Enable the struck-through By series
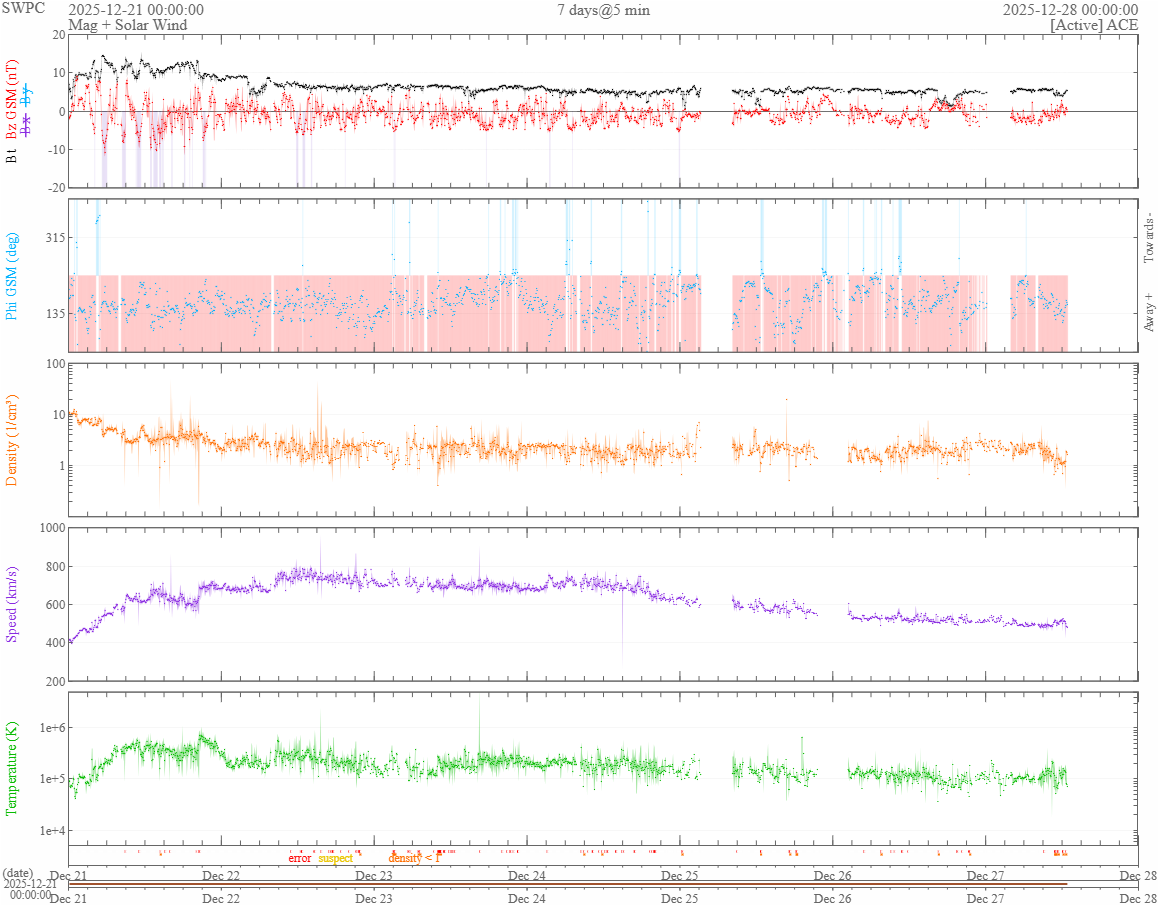Screen dimensions: 1158x905 point(26,96)
